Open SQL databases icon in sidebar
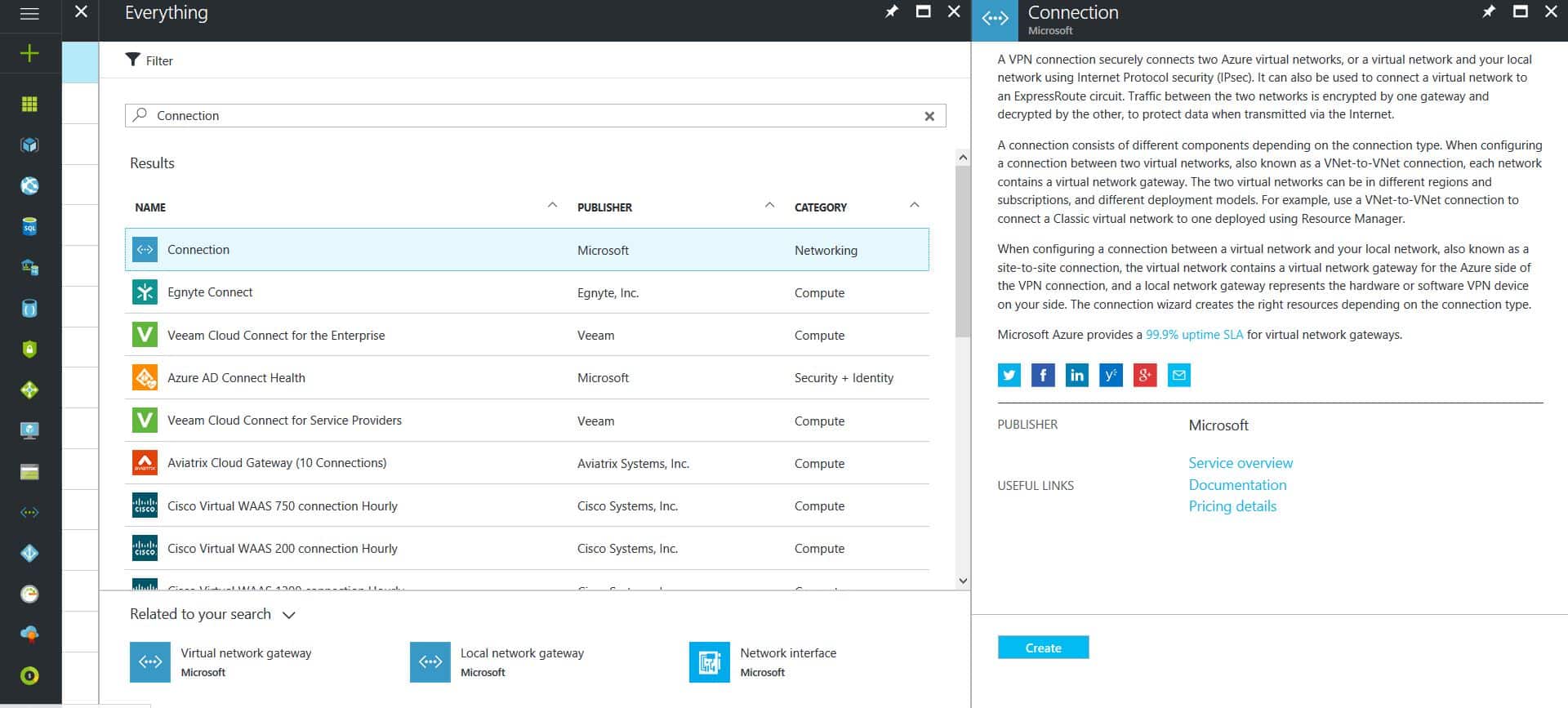Viewport: 1568px width, 708px height. (x=29, y=226)
